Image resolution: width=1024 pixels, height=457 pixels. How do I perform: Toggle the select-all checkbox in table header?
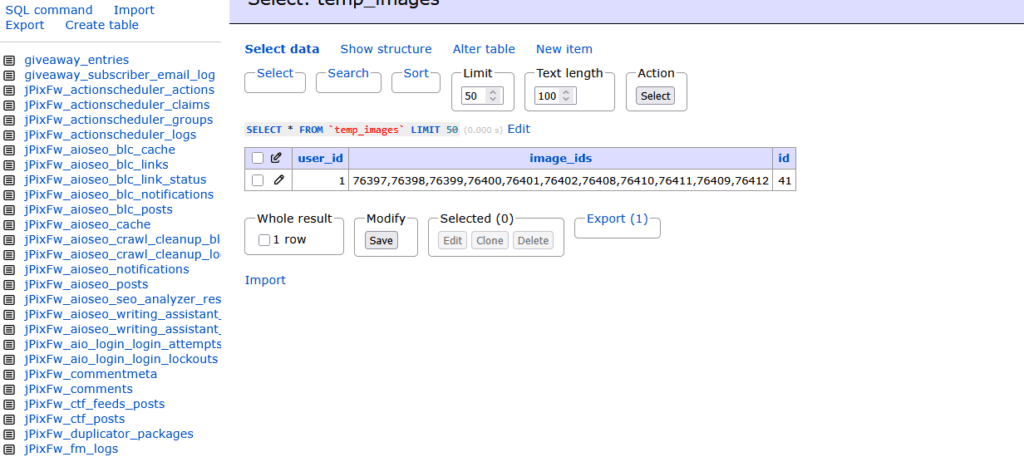point(258,158)
